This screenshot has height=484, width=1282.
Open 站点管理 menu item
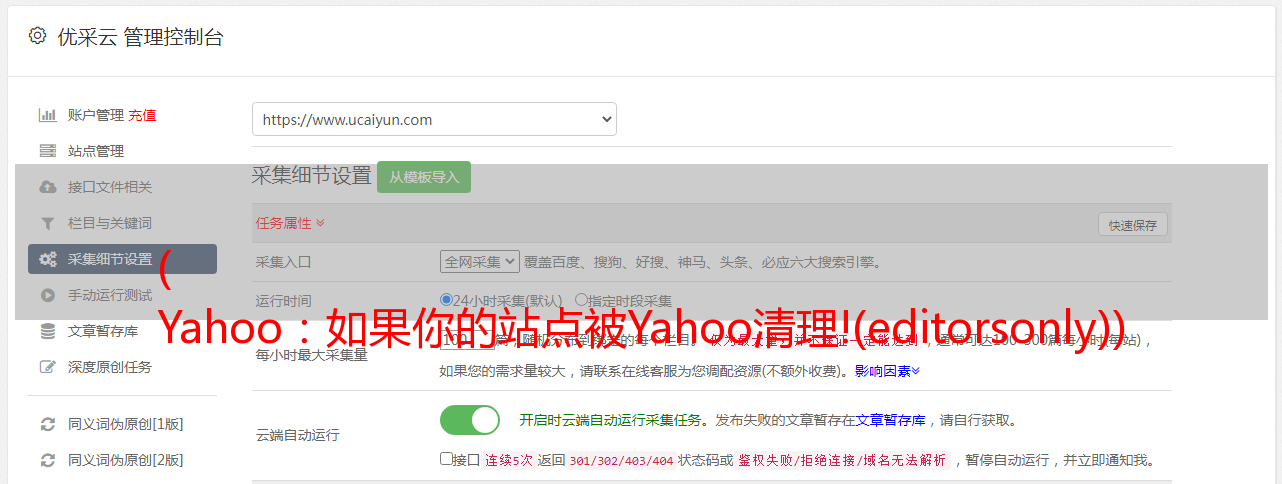tap(96, 151)
